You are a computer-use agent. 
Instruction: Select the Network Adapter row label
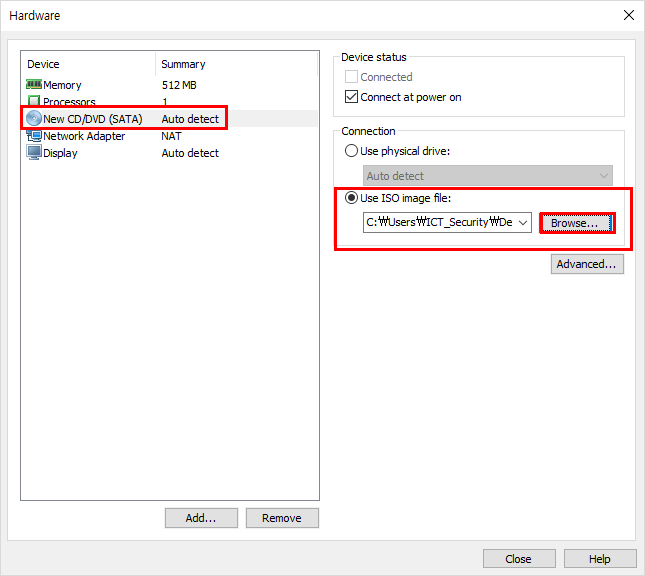(x=84, y=136)
